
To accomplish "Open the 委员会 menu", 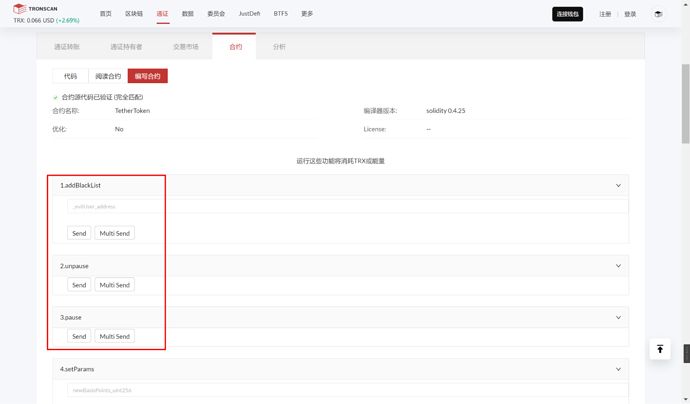I will 216,14.
